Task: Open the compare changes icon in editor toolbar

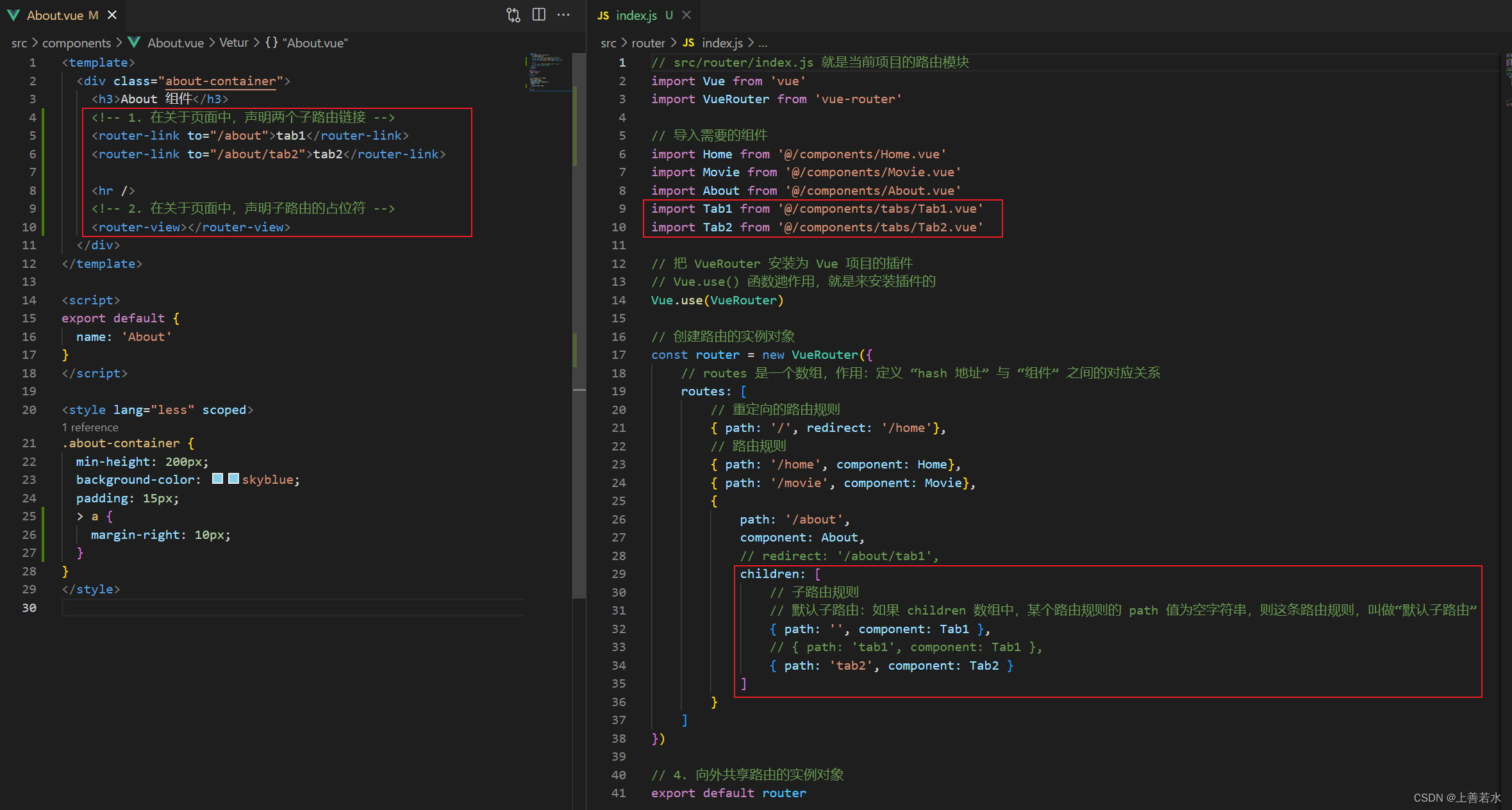Action: tap(513, 15)
